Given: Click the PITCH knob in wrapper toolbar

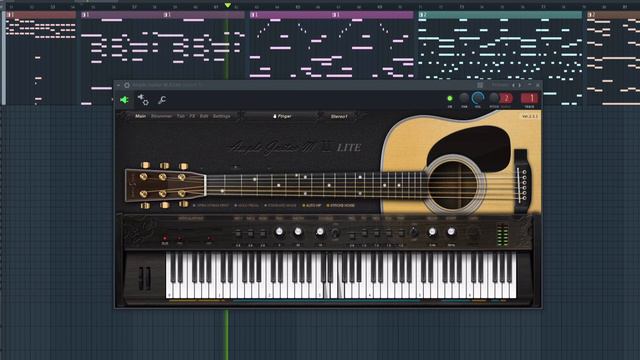Looking at the screenshot, I should click(494, 98).
